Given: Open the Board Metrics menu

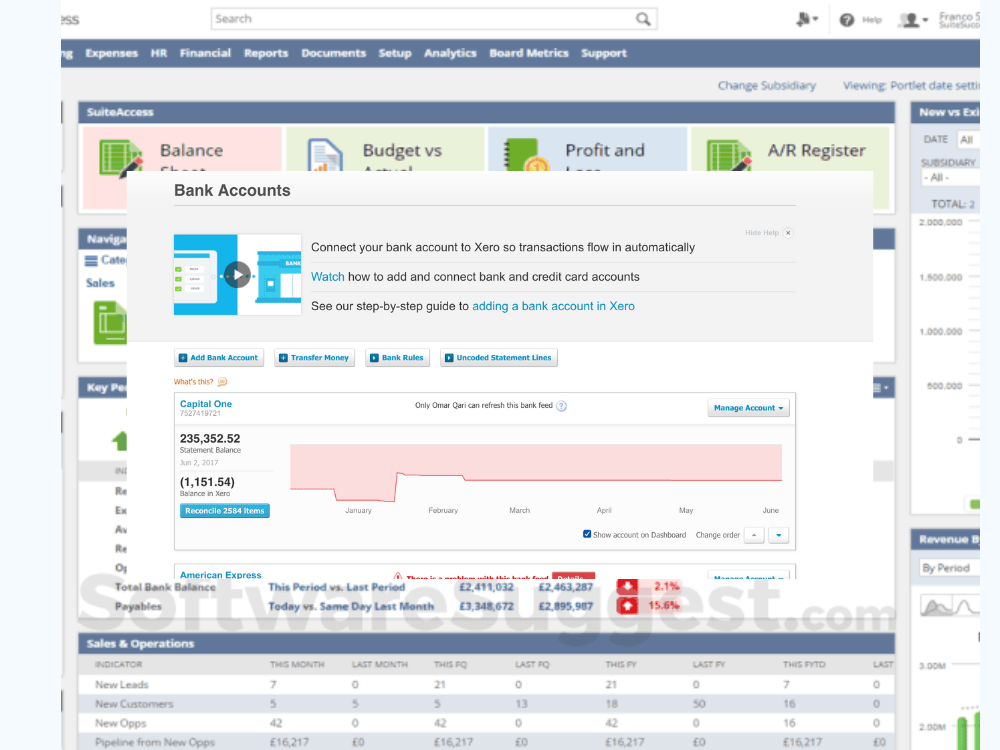Looking at the screenshot, I should [x=529, y=53].
